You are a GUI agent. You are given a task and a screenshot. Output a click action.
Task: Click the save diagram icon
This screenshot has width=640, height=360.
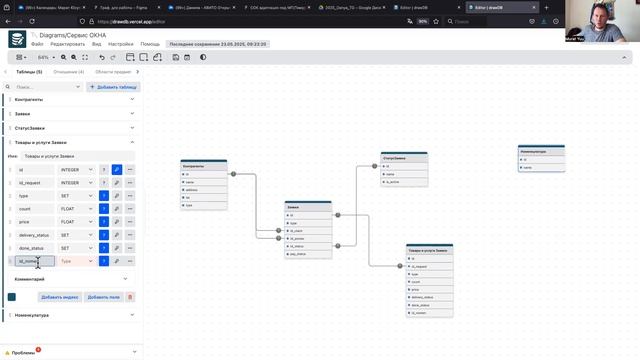point(176,58)
